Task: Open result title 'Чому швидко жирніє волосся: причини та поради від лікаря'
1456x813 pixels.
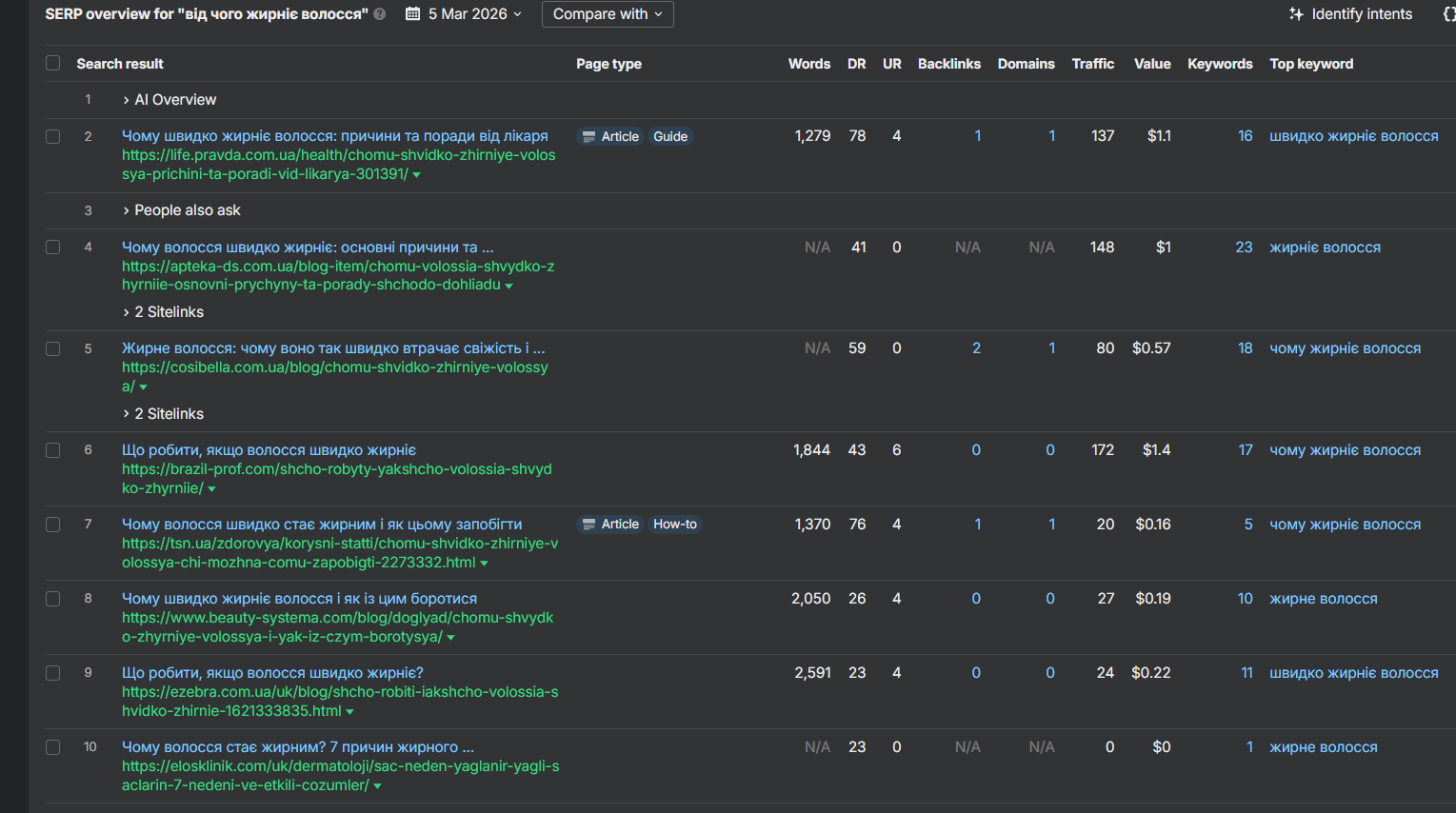Action: coord(335,136)
